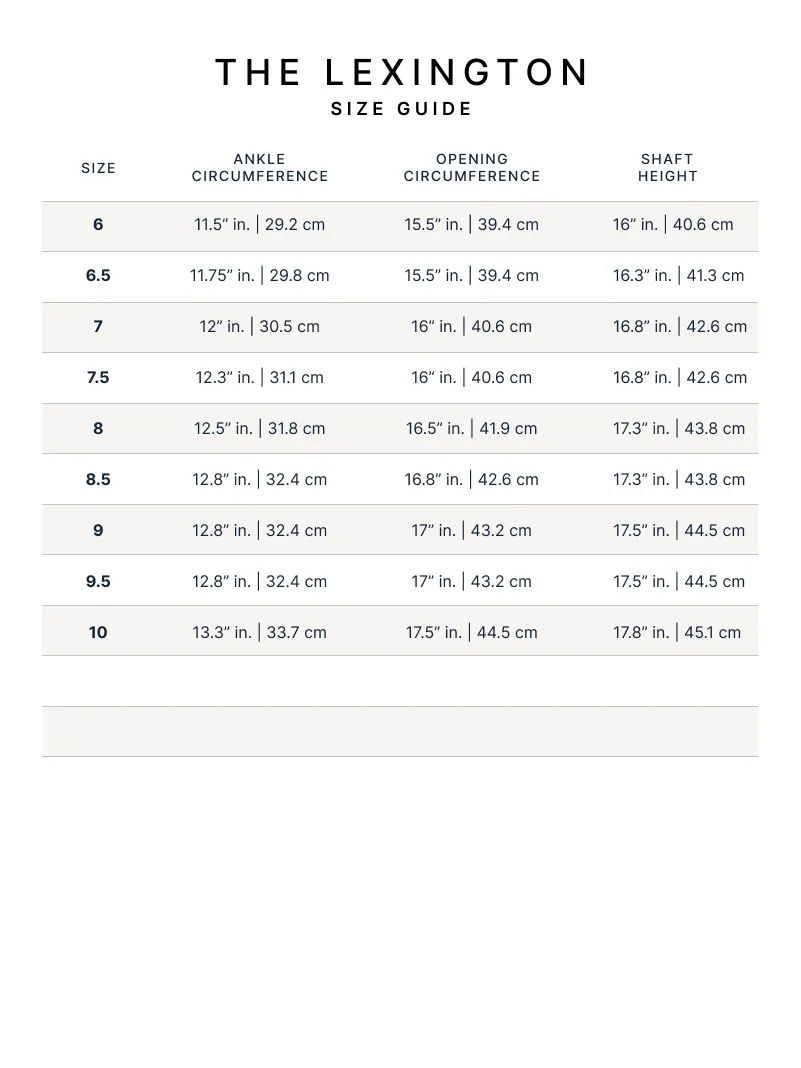Screen dimensions: 801x1068
Task: Select the 11.75 in. | 29.8 cm cell
Action: [x=260, y=275]
